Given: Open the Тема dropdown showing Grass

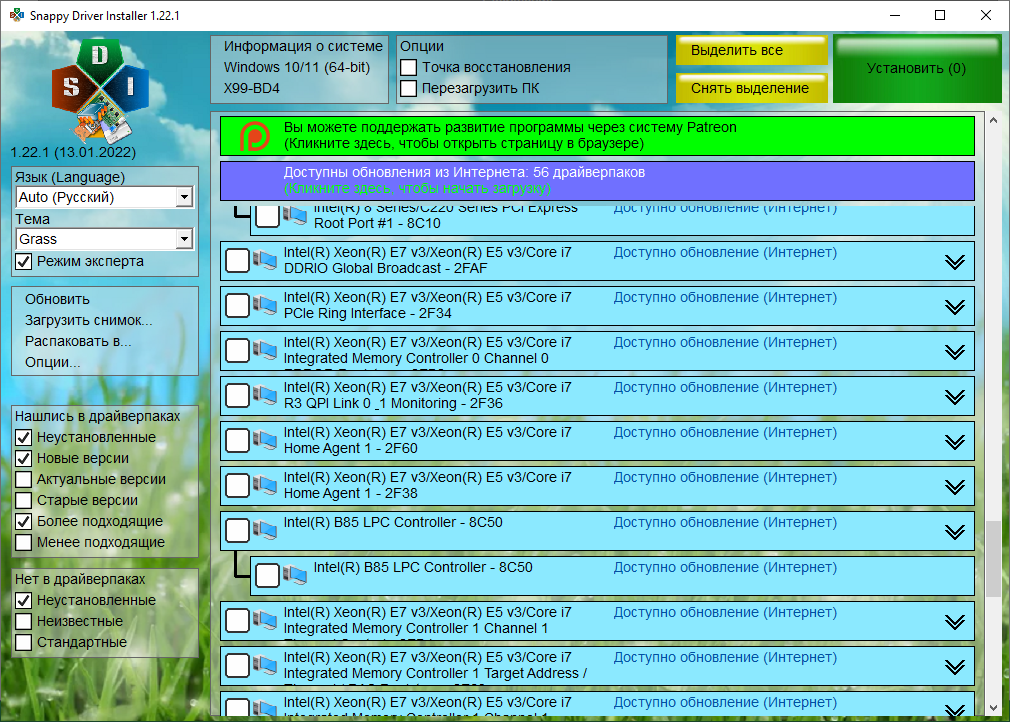Looking at the screenshot, I should tap(183, 239).
